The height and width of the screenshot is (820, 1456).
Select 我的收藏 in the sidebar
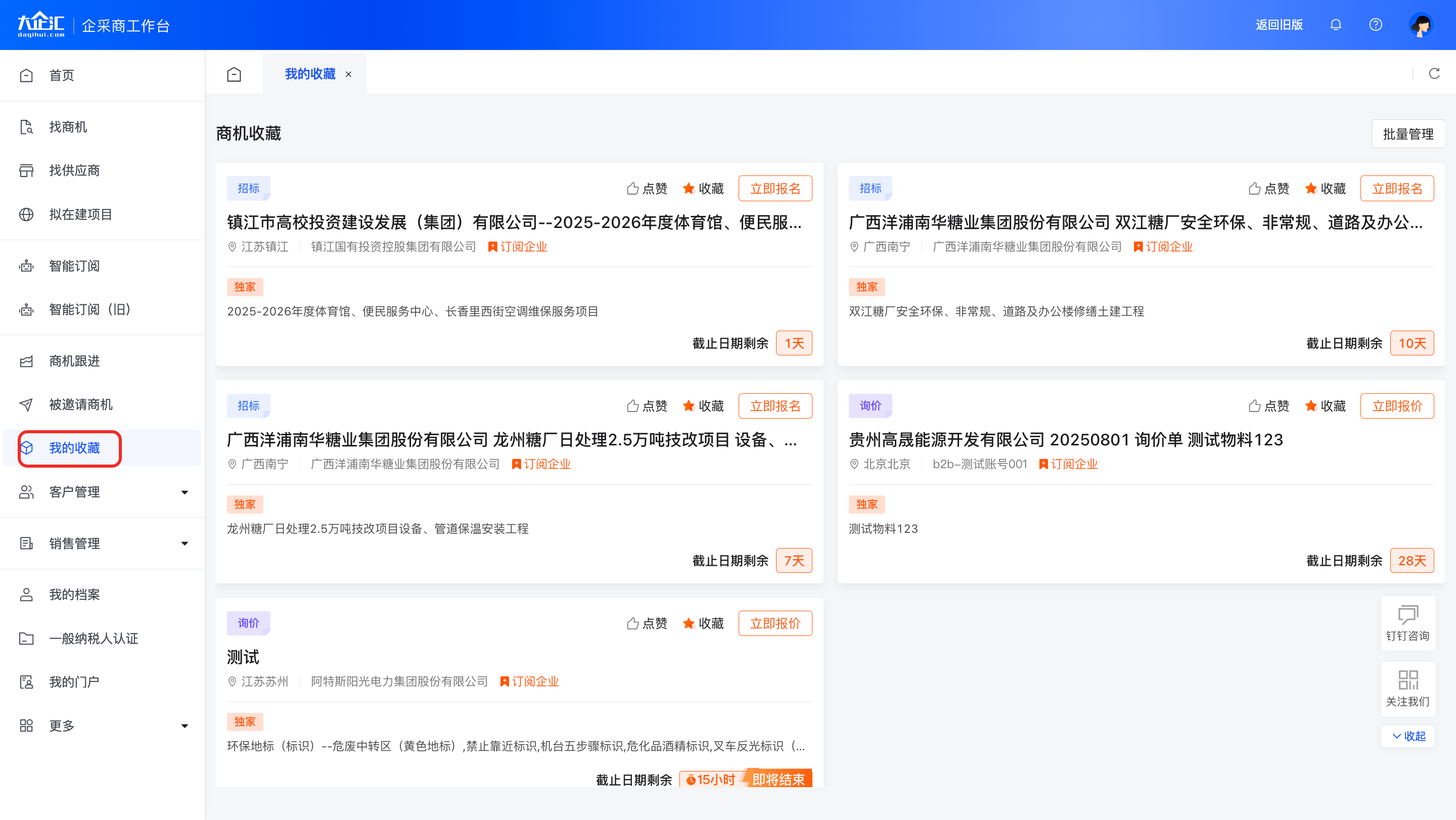pos(102,447)
